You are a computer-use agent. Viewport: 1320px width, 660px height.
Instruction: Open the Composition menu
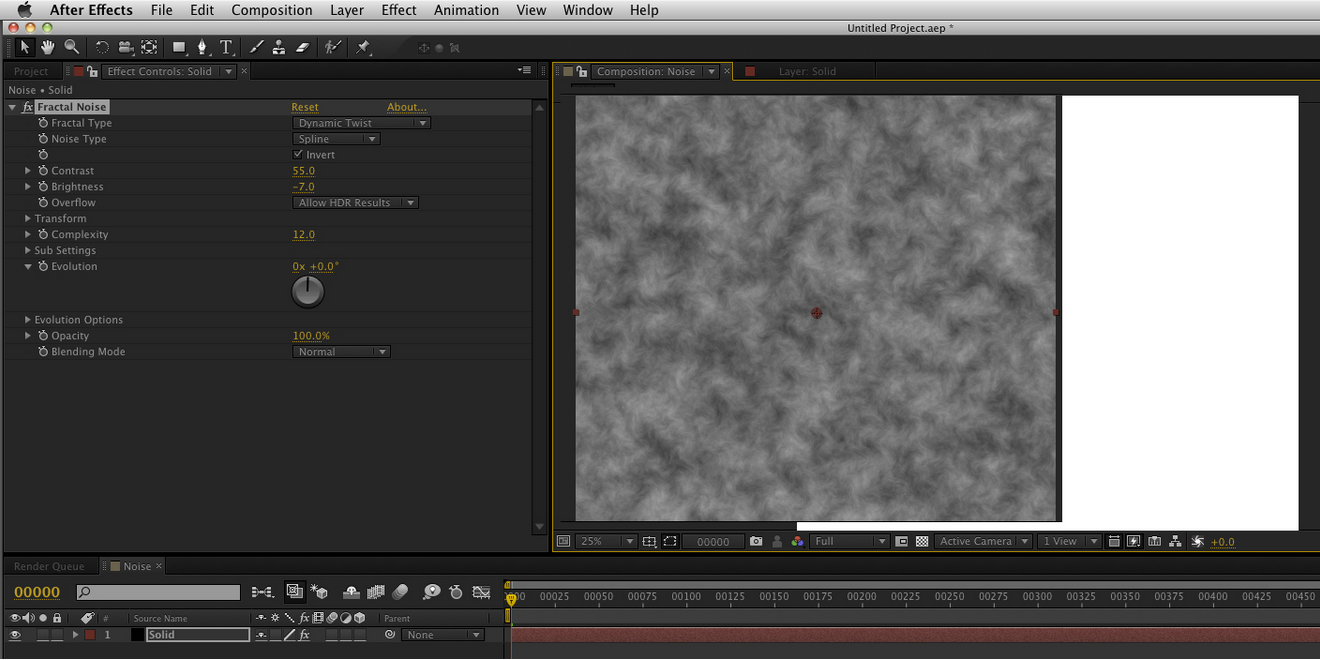click(271, 10)
